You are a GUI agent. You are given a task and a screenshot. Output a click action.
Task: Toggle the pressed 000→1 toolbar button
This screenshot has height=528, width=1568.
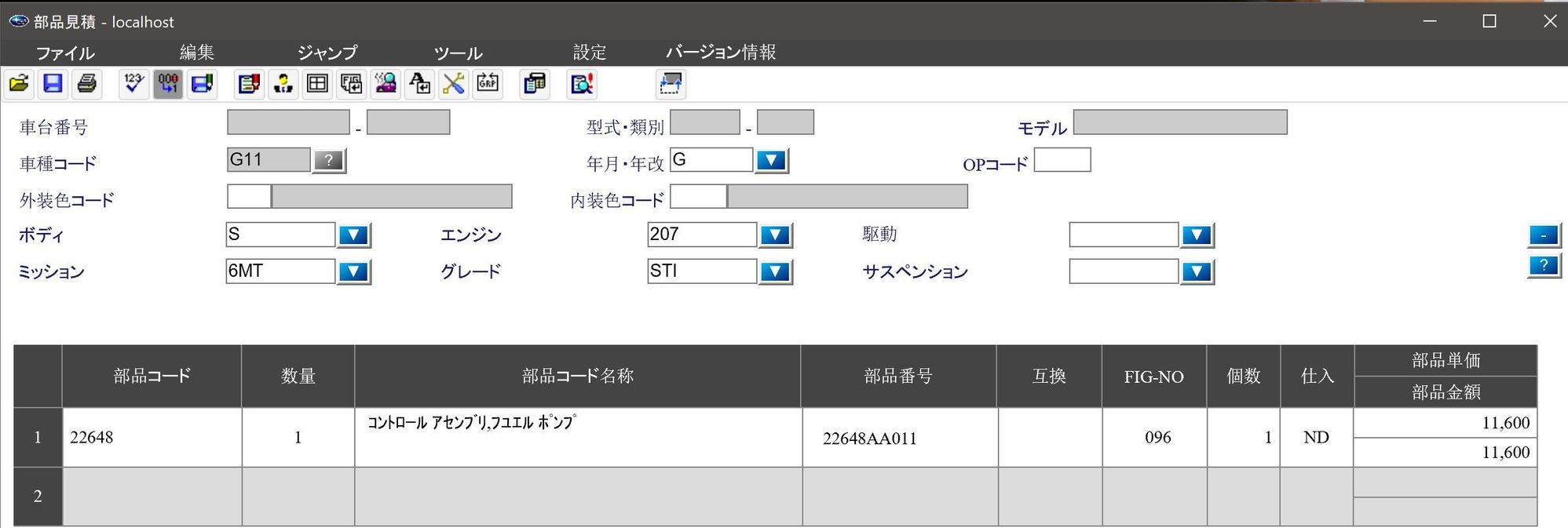point(168,84)
